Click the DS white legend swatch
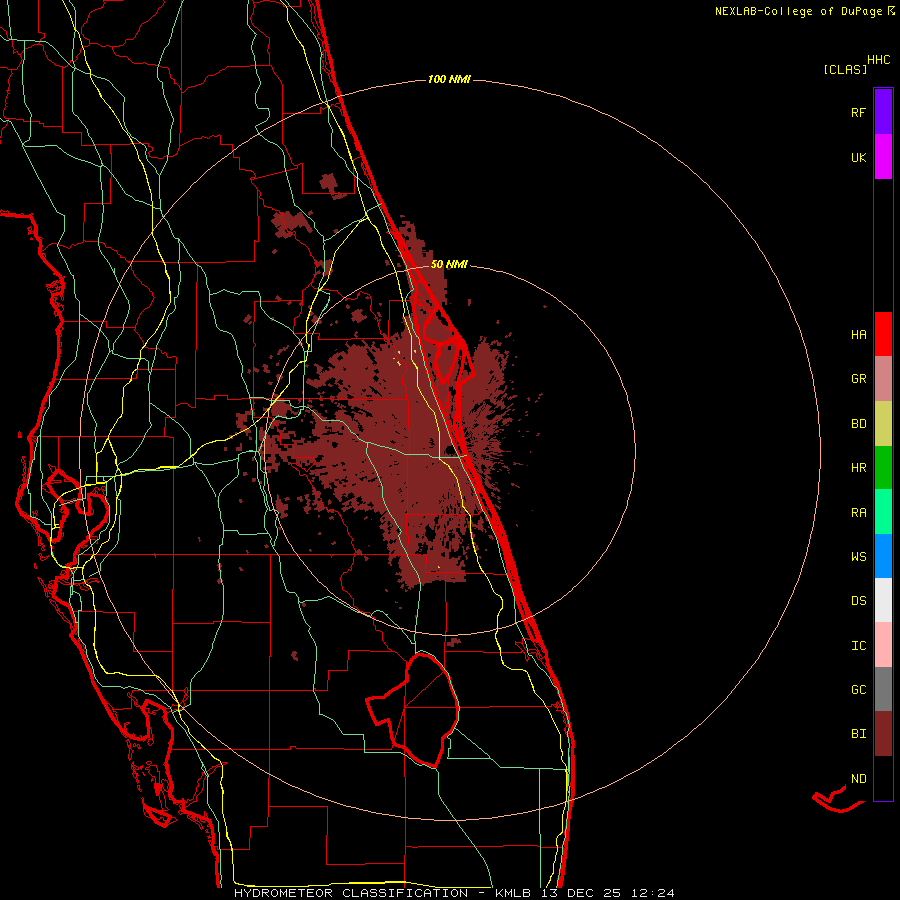 (883, 600)
